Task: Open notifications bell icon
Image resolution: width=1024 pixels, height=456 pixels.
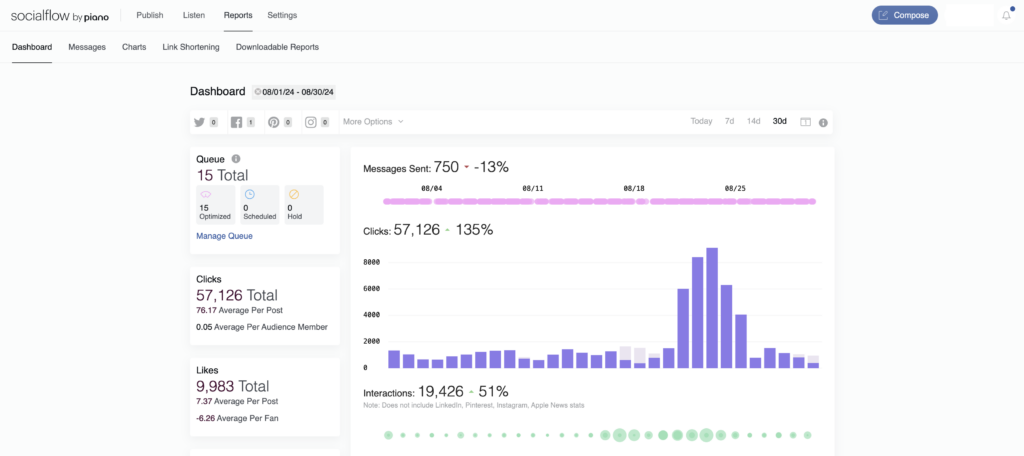Action: click(x=1006, y=16)
